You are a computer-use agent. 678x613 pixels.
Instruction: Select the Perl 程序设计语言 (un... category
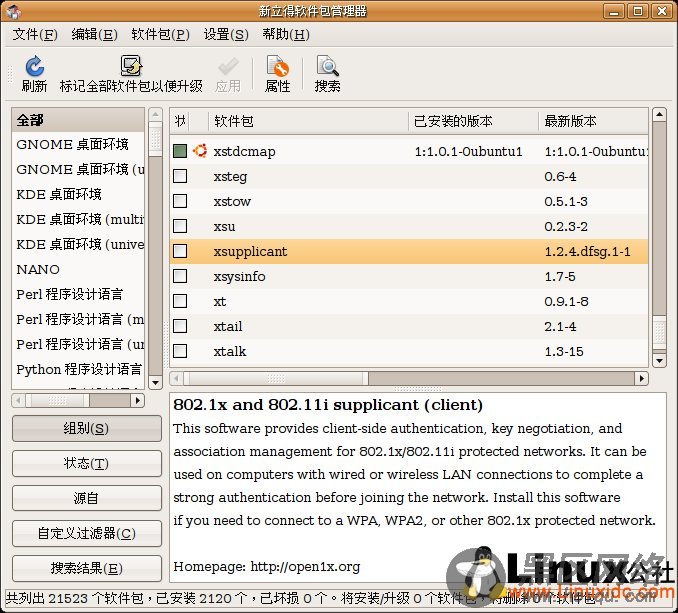pyautogui.click(x=78, y=345)
